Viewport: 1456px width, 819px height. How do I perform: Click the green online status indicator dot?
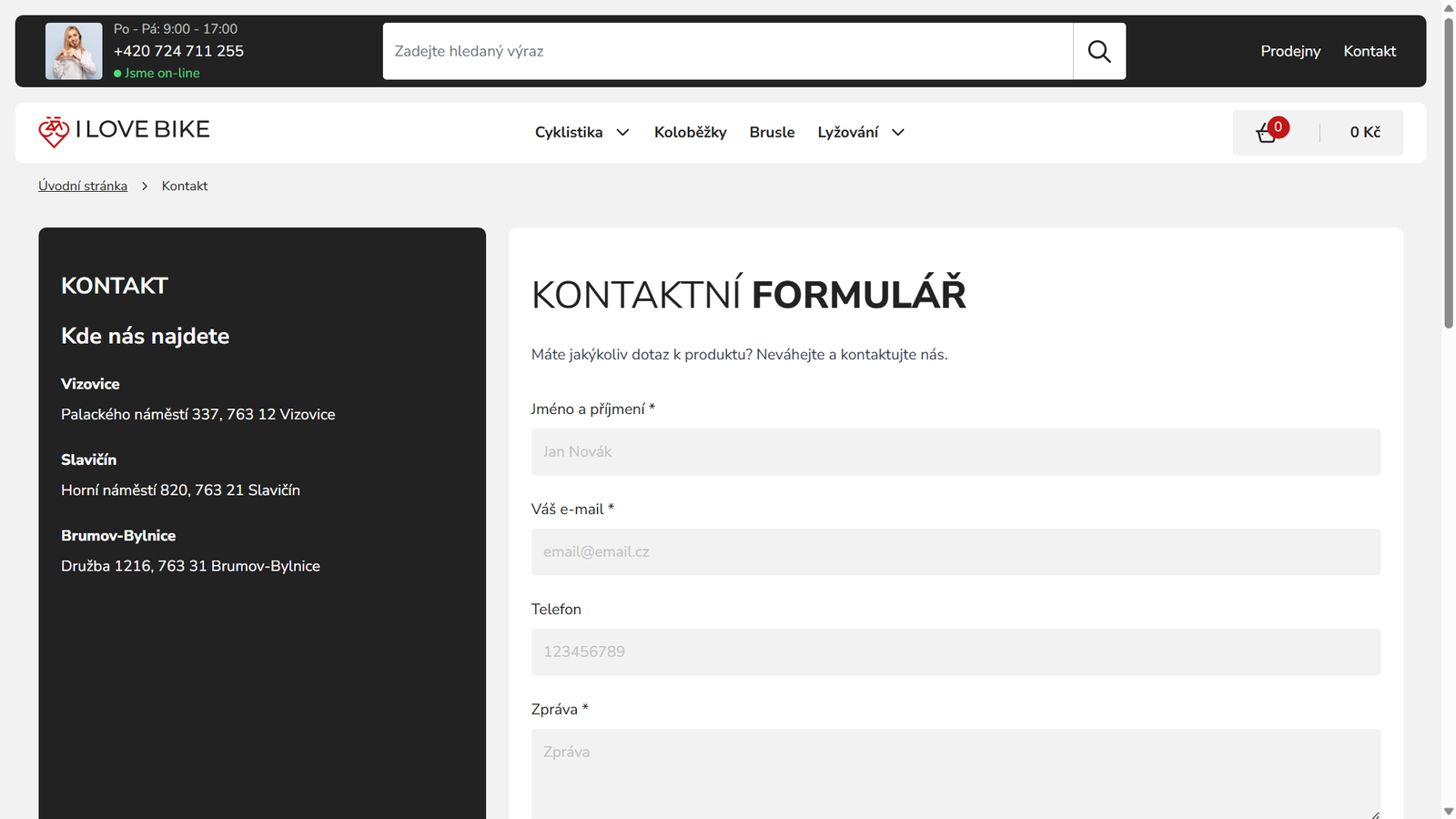118,73
